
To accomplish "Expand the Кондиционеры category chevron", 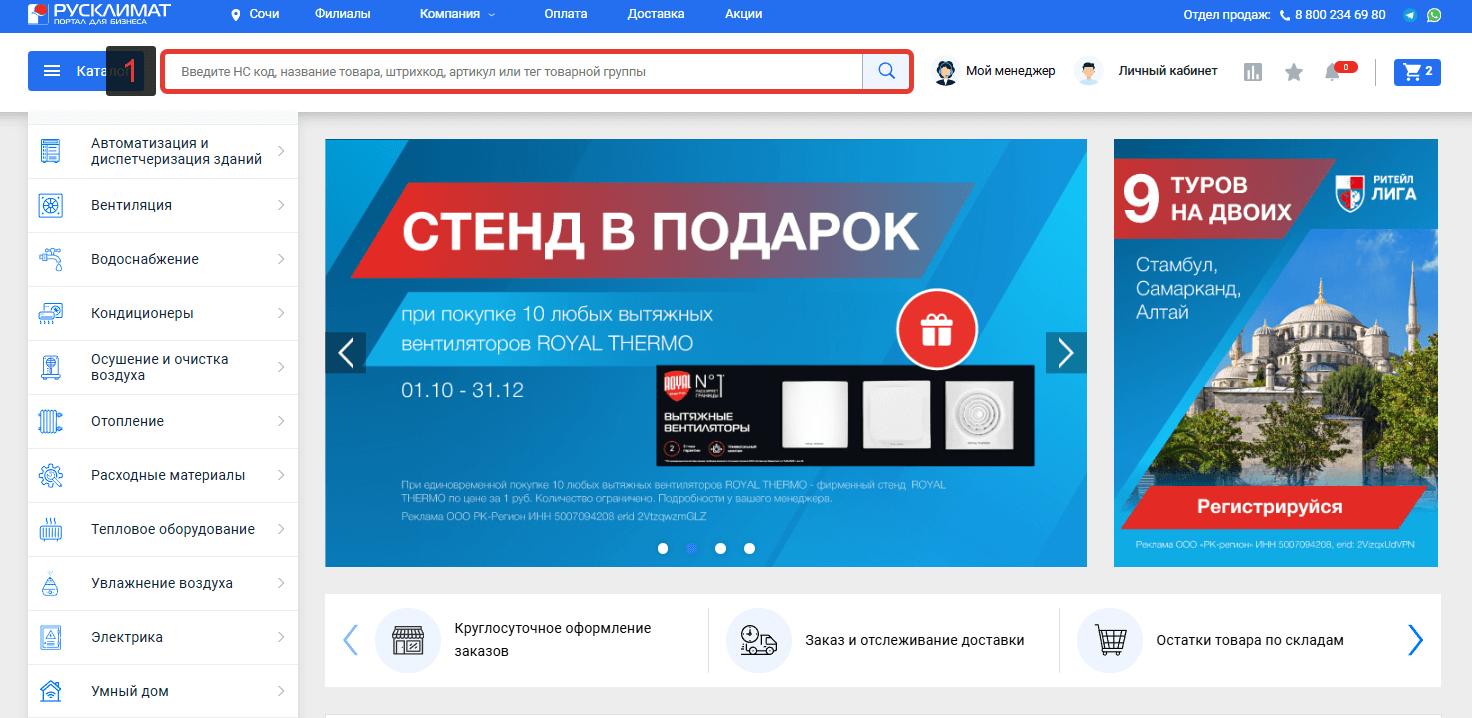I will [x=281, y=313].
